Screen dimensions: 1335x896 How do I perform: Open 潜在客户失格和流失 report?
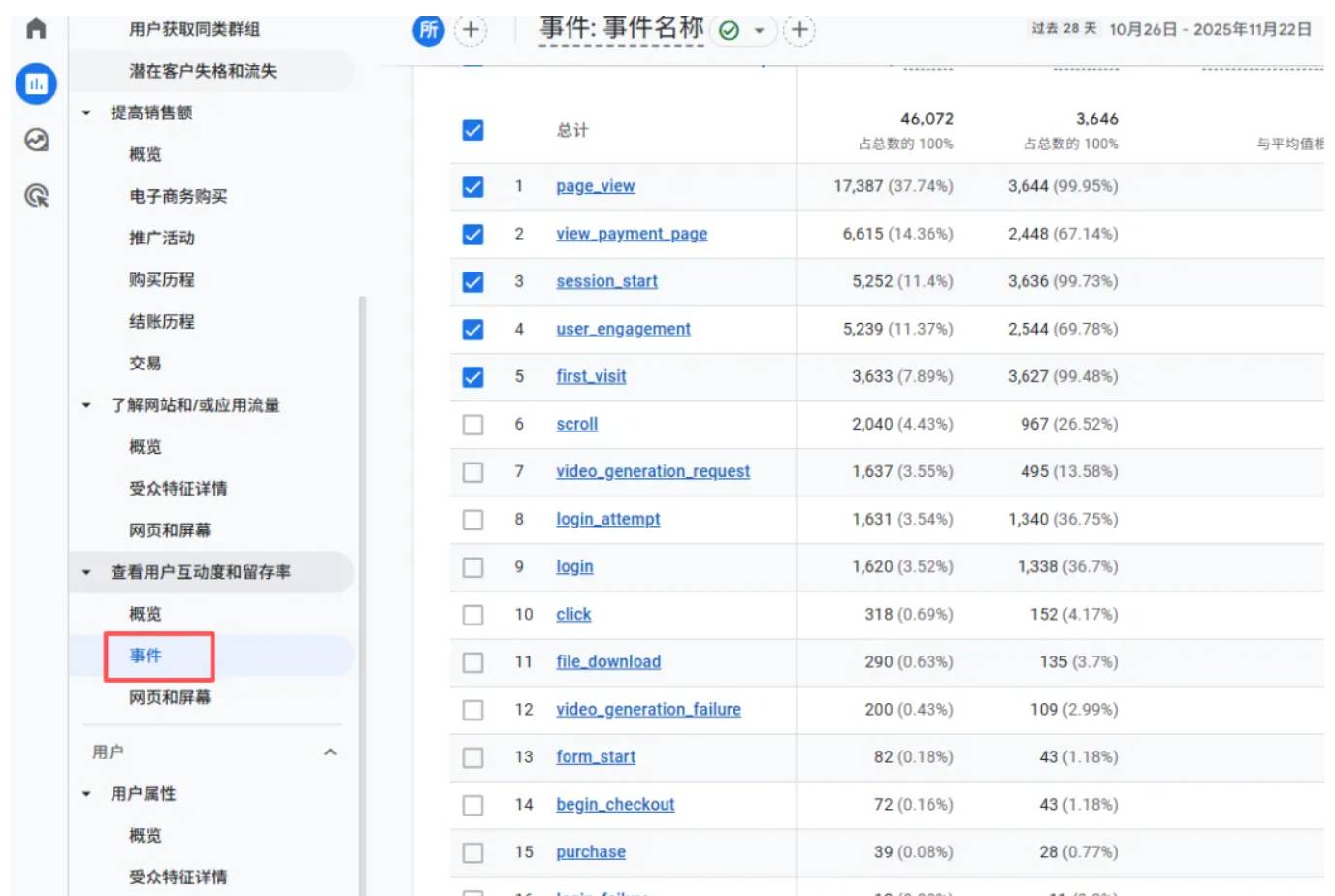203,71
